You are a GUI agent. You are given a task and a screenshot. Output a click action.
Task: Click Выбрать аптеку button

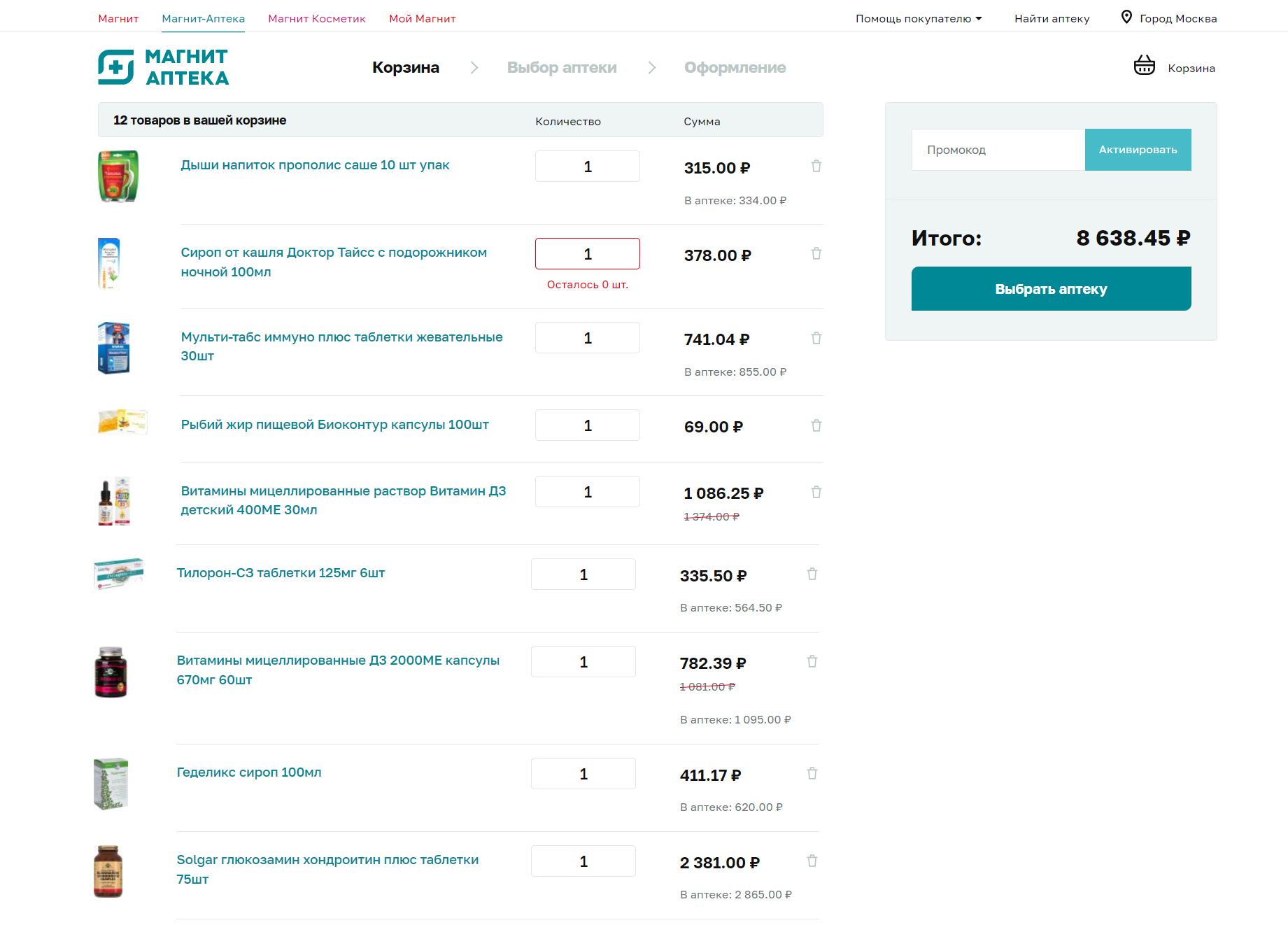[1052, 289]
